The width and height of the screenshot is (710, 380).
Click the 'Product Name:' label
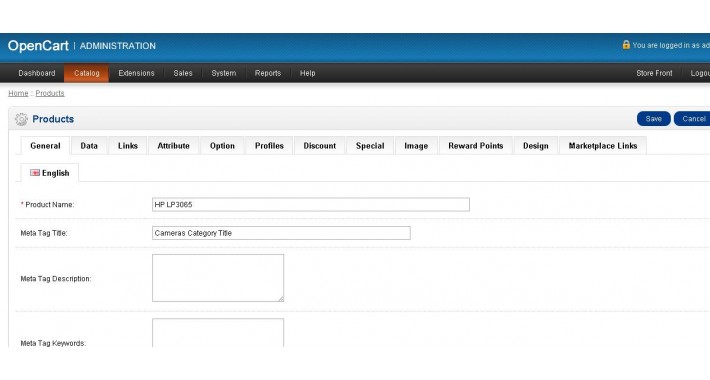49,204
